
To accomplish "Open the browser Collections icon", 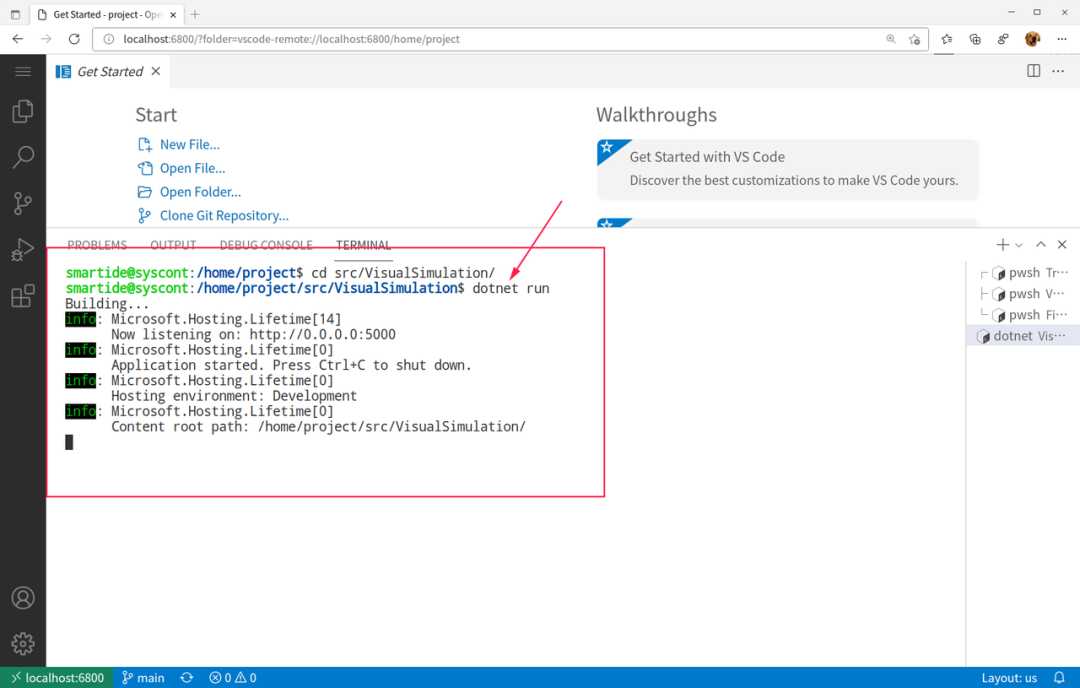I will pyautogui.click(x=975, y=39).
